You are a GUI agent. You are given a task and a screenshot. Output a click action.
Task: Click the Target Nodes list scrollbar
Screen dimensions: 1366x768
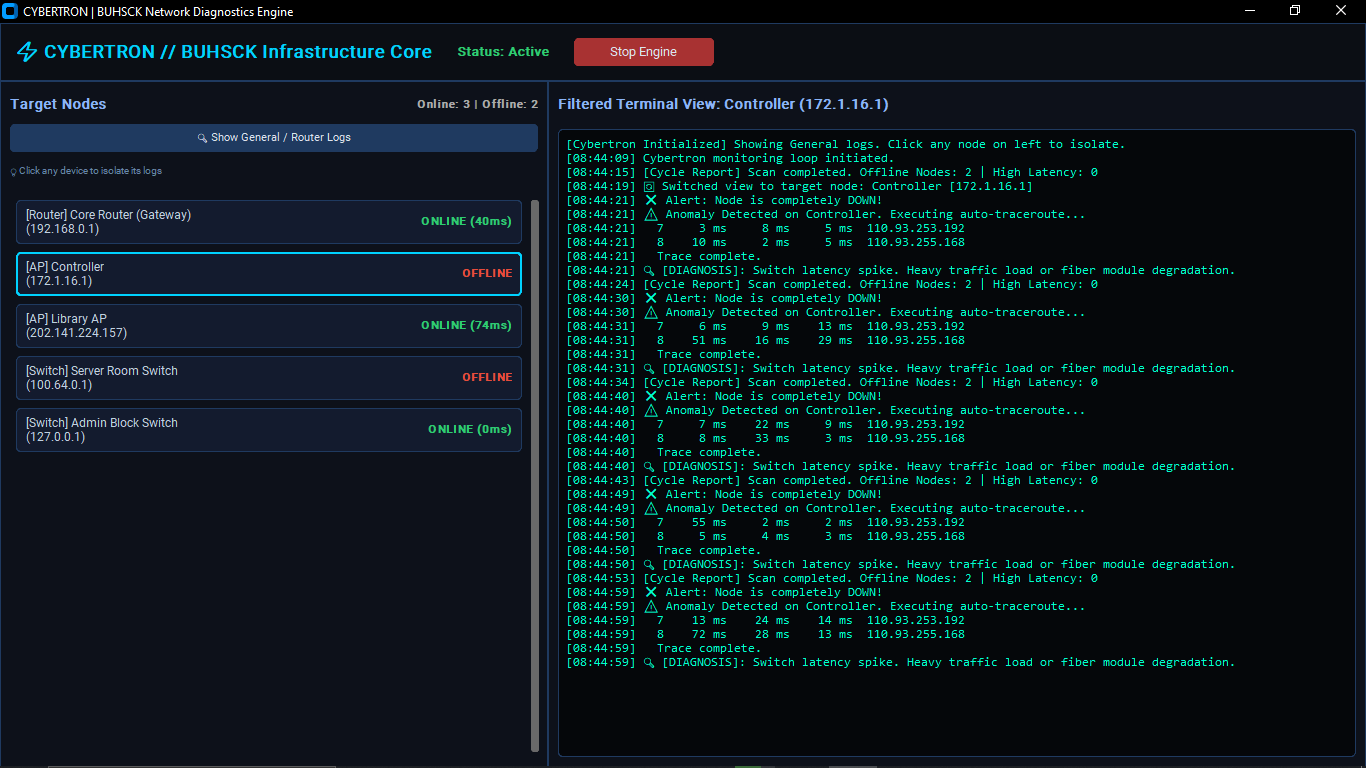534,475
